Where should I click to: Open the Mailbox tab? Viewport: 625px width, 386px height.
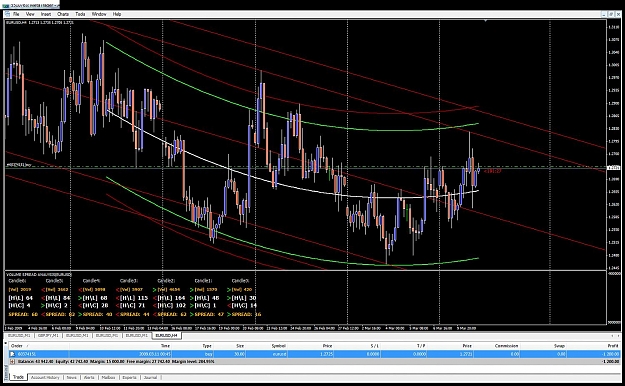click(x=108, y=377)
